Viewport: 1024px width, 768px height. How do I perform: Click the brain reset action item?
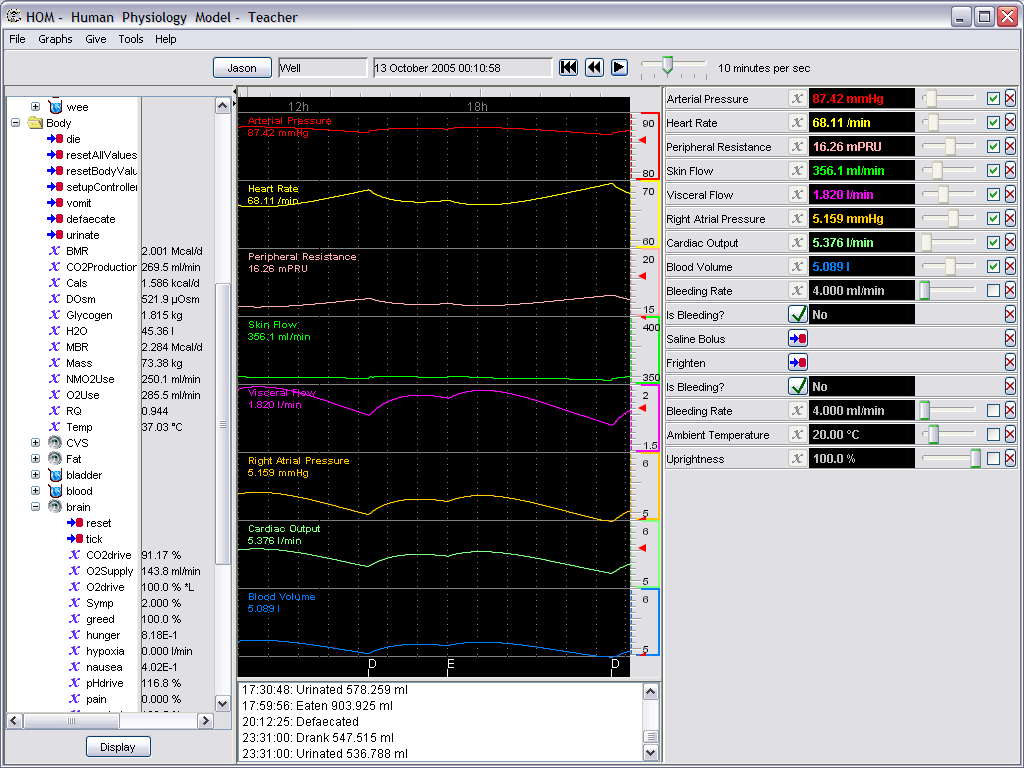(x=98, y=523)
